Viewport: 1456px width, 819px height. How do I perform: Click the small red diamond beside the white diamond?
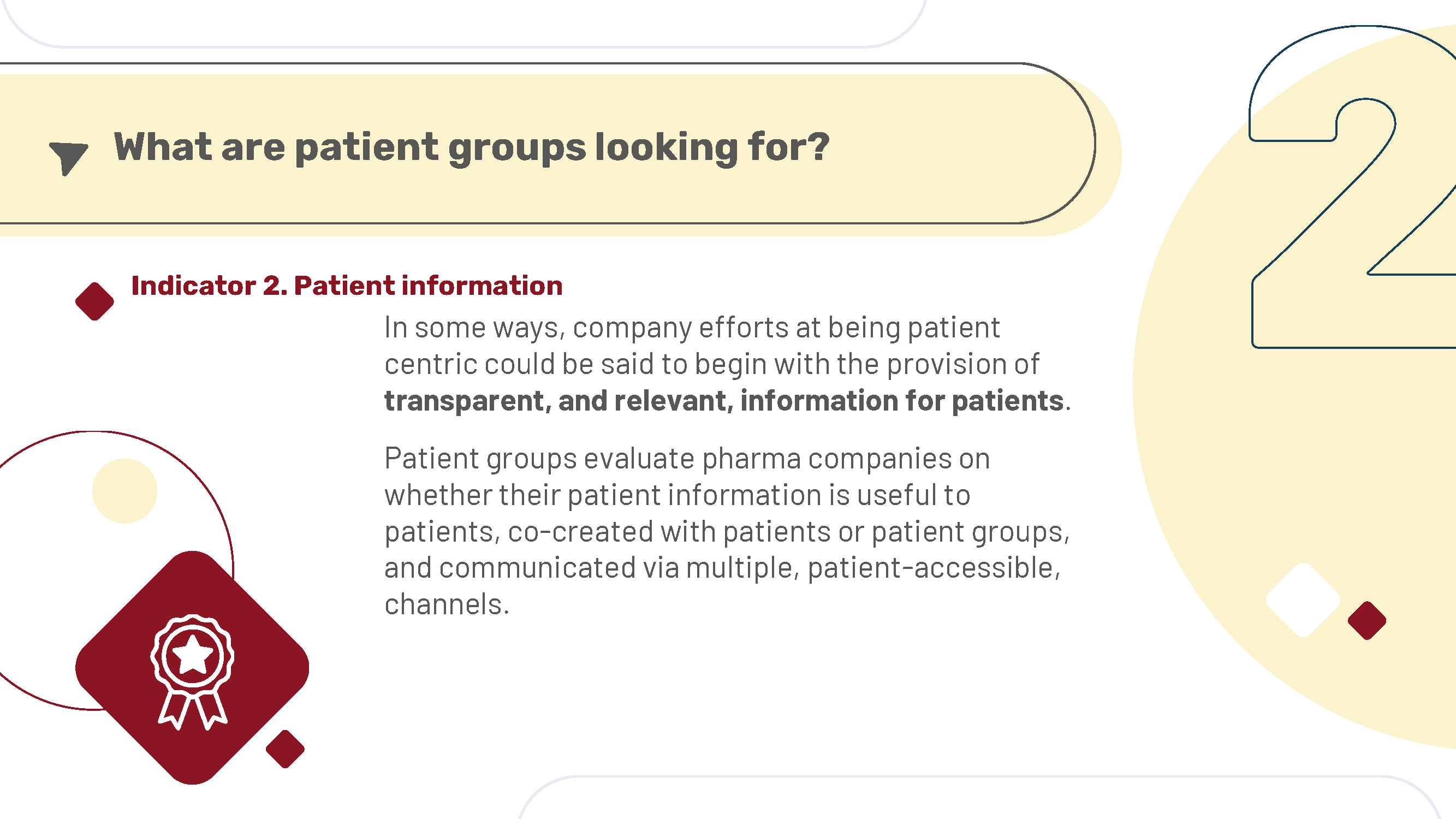click(x=1366, y=620)
